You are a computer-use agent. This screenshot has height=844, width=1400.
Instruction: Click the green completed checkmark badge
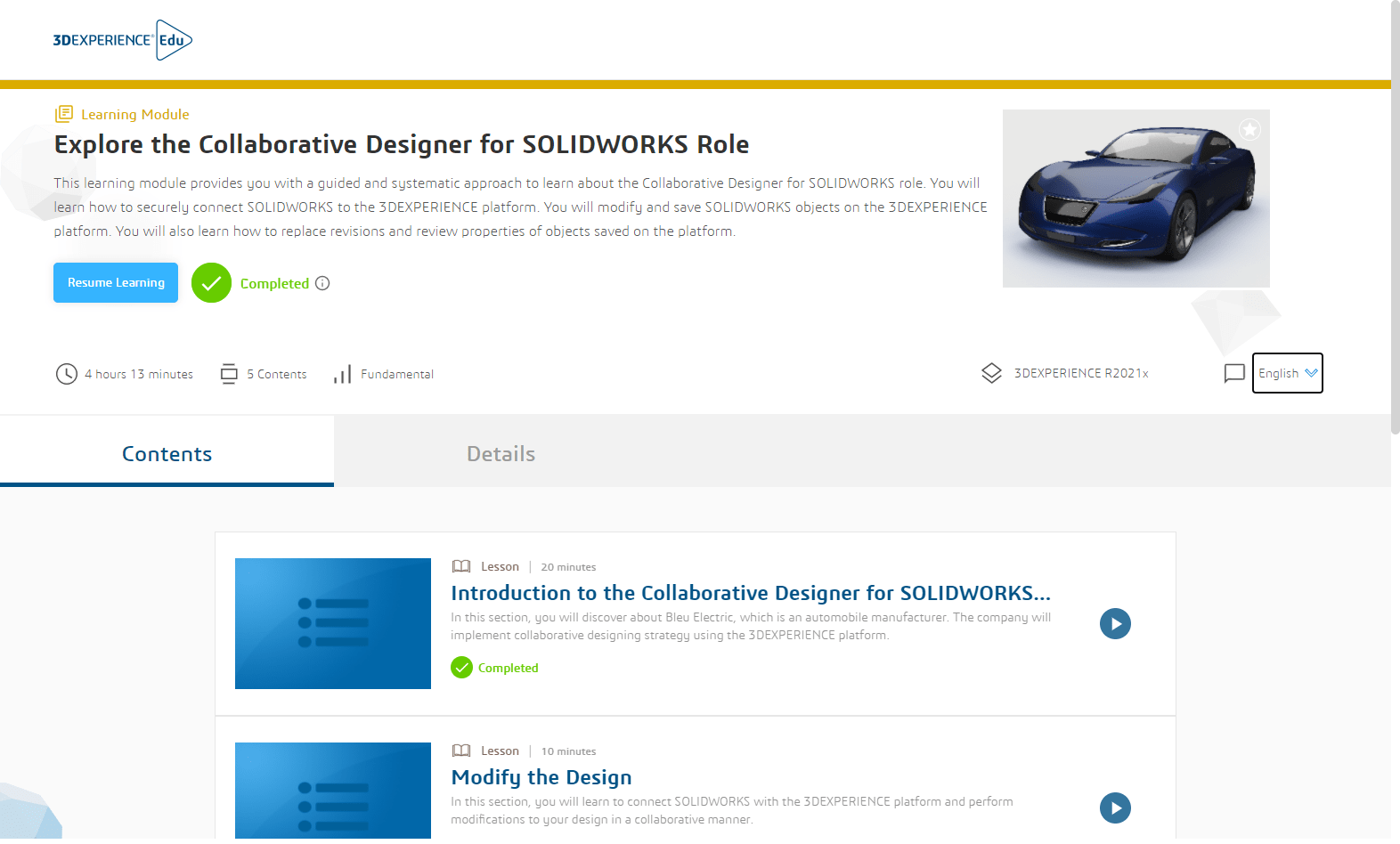click(x=211, y=283)
